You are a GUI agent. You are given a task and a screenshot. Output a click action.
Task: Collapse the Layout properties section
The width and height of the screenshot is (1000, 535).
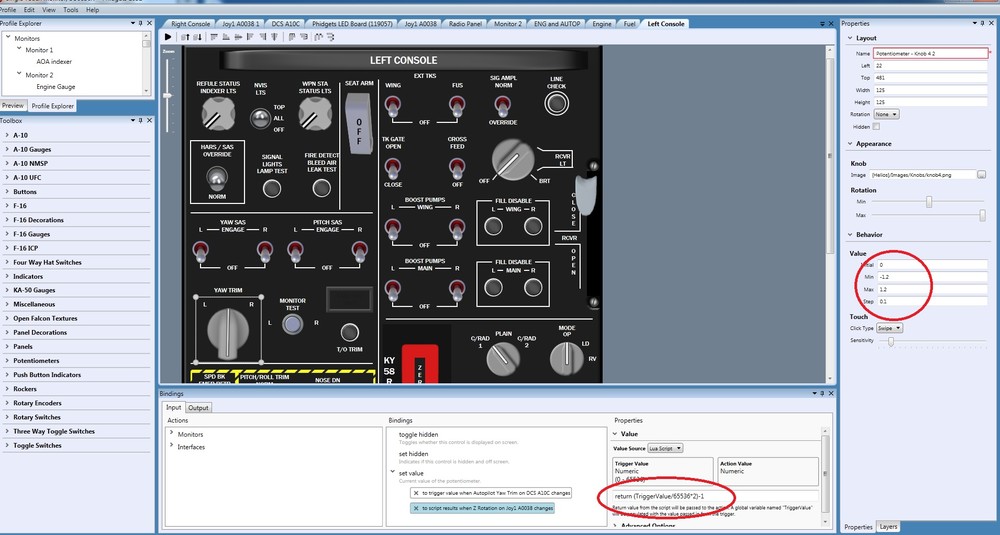(850, 38)
